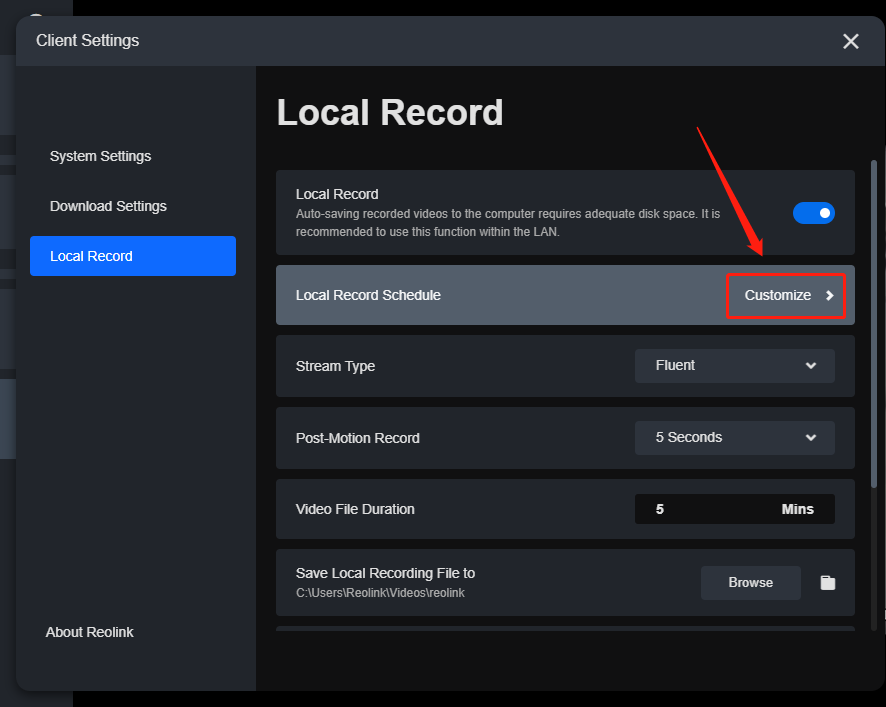Click the Mins unit text
886x707 pixels.
tap(797, 509)
